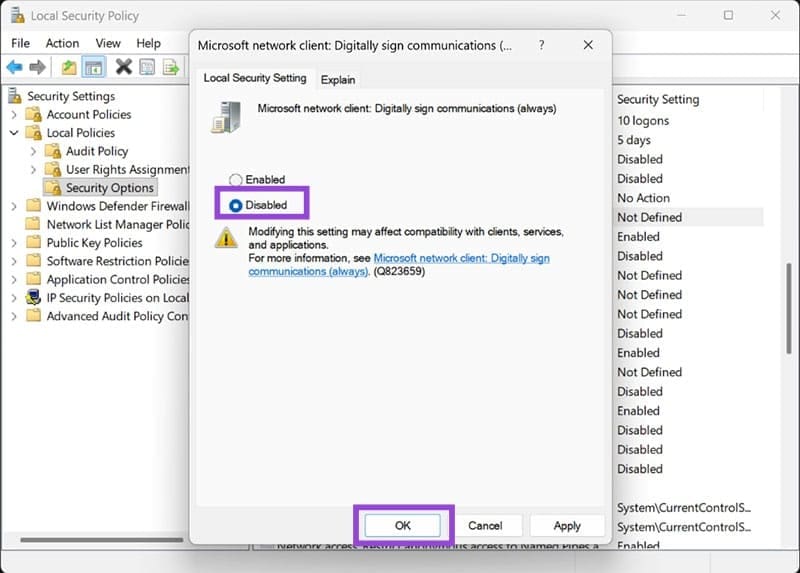800x573 pixels.
Task: Expand the User Rights Assignment node
Action: 34,170
